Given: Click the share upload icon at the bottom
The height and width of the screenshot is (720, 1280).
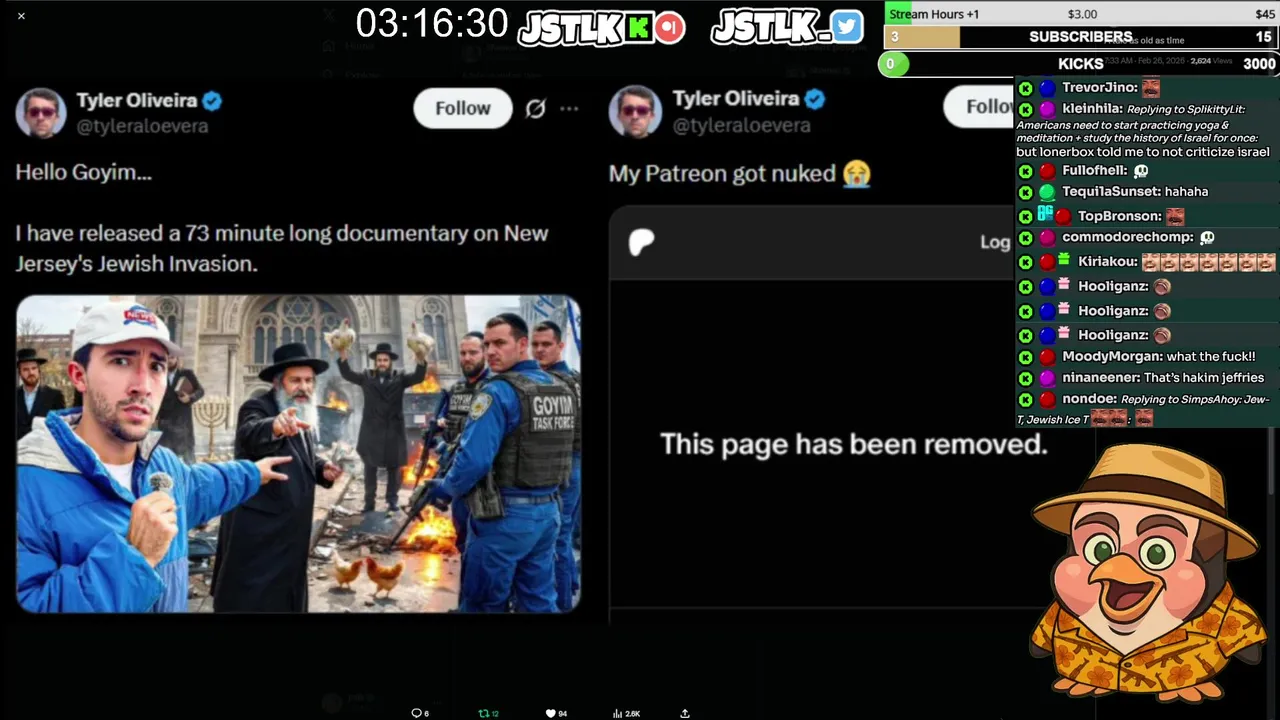Looking at the screenshot, I should [x=685, y=713].
